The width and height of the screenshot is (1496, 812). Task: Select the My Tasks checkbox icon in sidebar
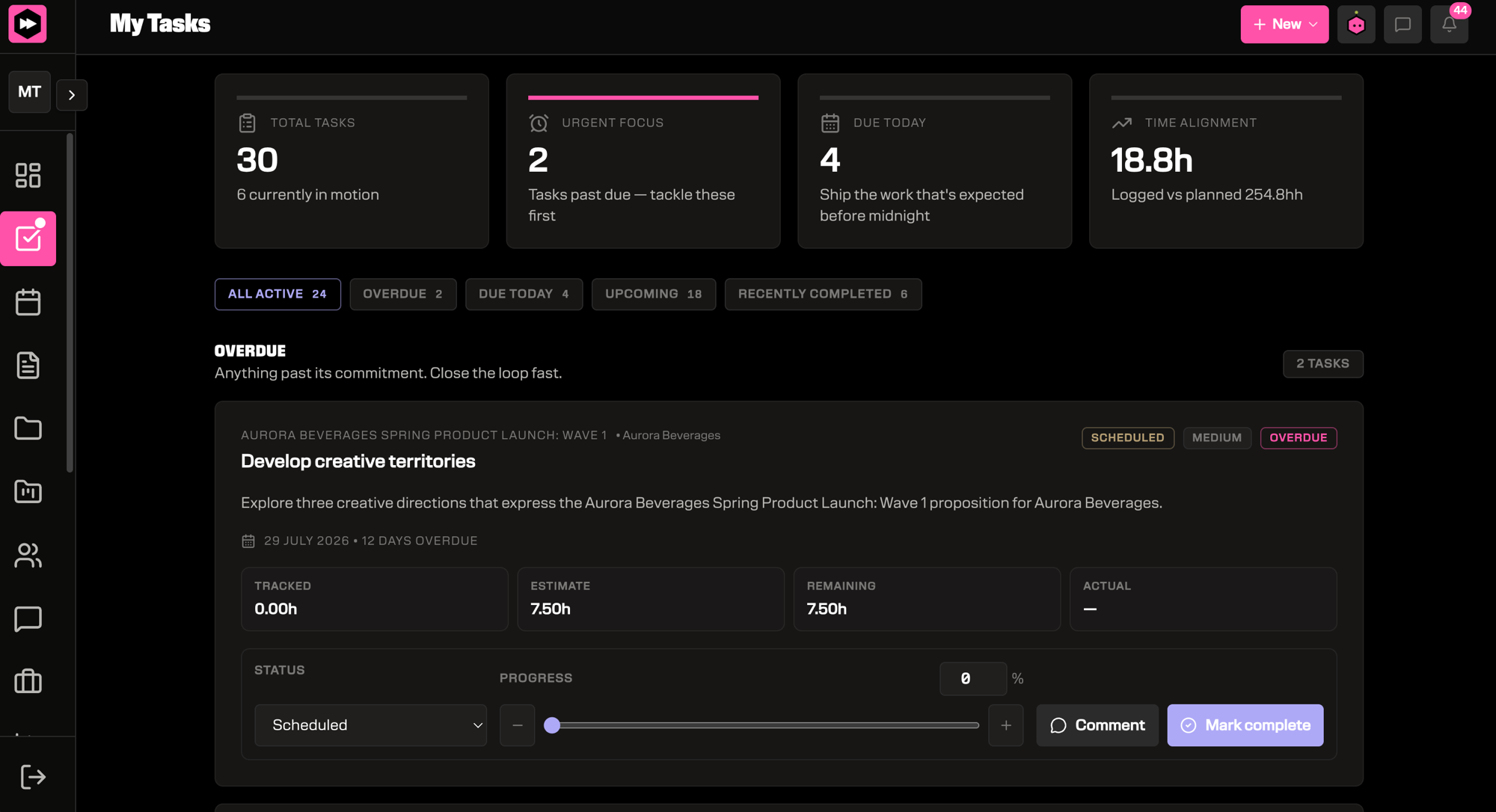(x=28, y=239)
